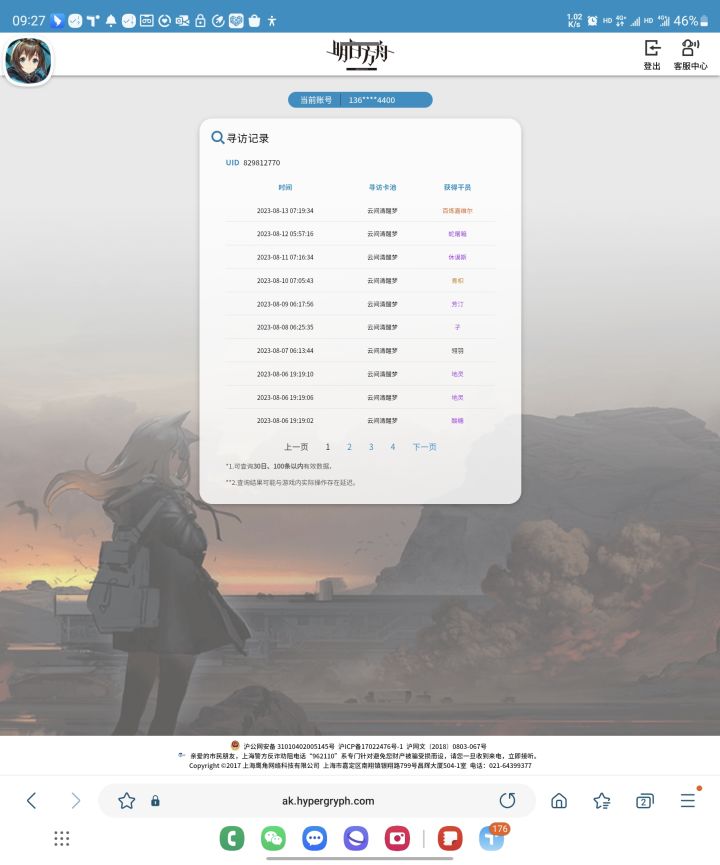Click account number 136****4400
The image size is (720, 865).
coord(372,100)
